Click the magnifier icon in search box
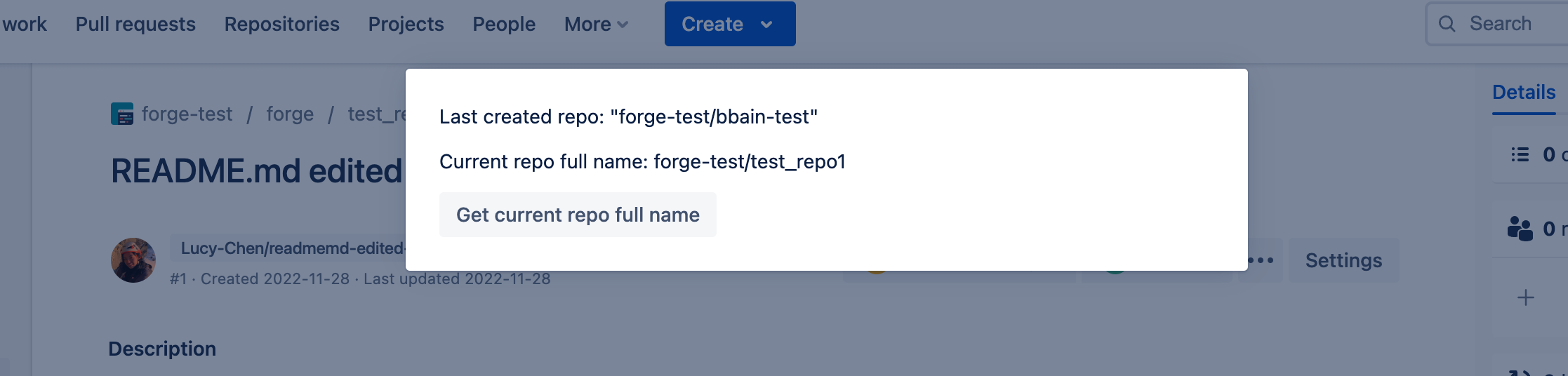The height and width of the screenshot is (376, 1568). click(1447, 24)
